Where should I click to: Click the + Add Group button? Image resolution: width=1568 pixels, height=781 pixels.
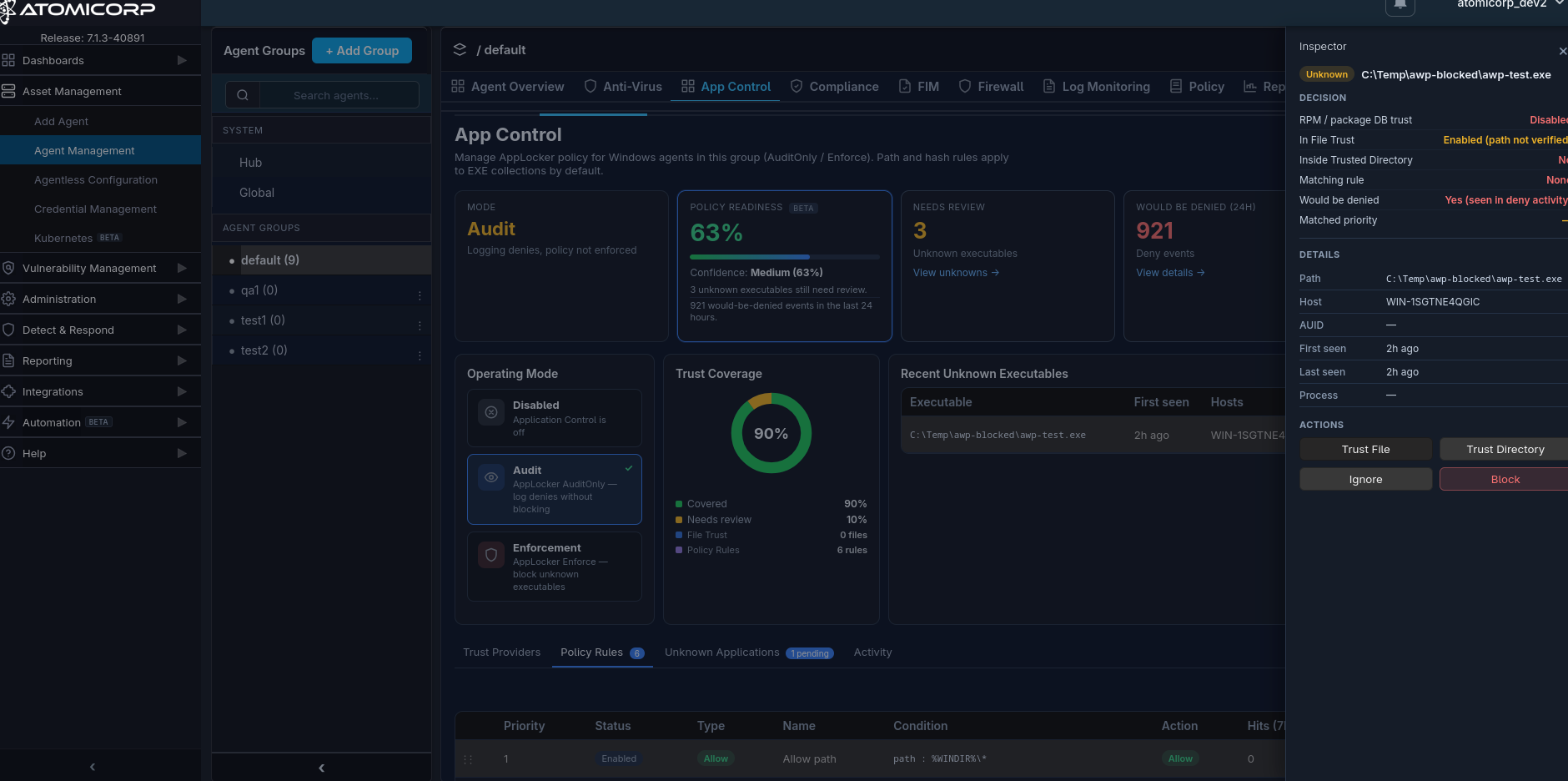click(x=362, y=51)
